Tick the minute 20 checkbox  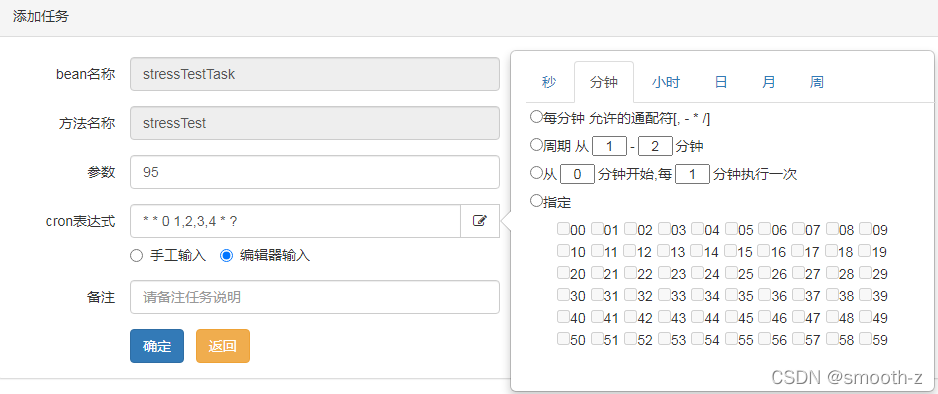564,273
